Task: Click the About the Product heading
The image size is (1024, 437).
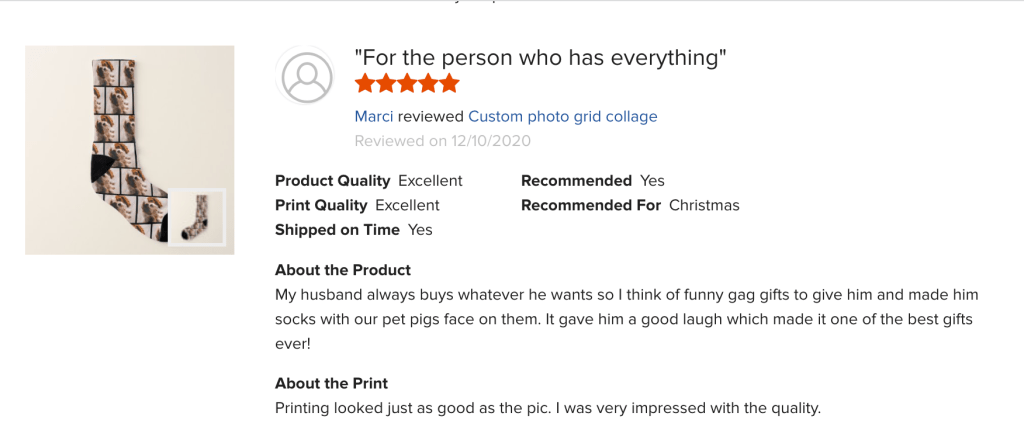Action: pos(342,270)
